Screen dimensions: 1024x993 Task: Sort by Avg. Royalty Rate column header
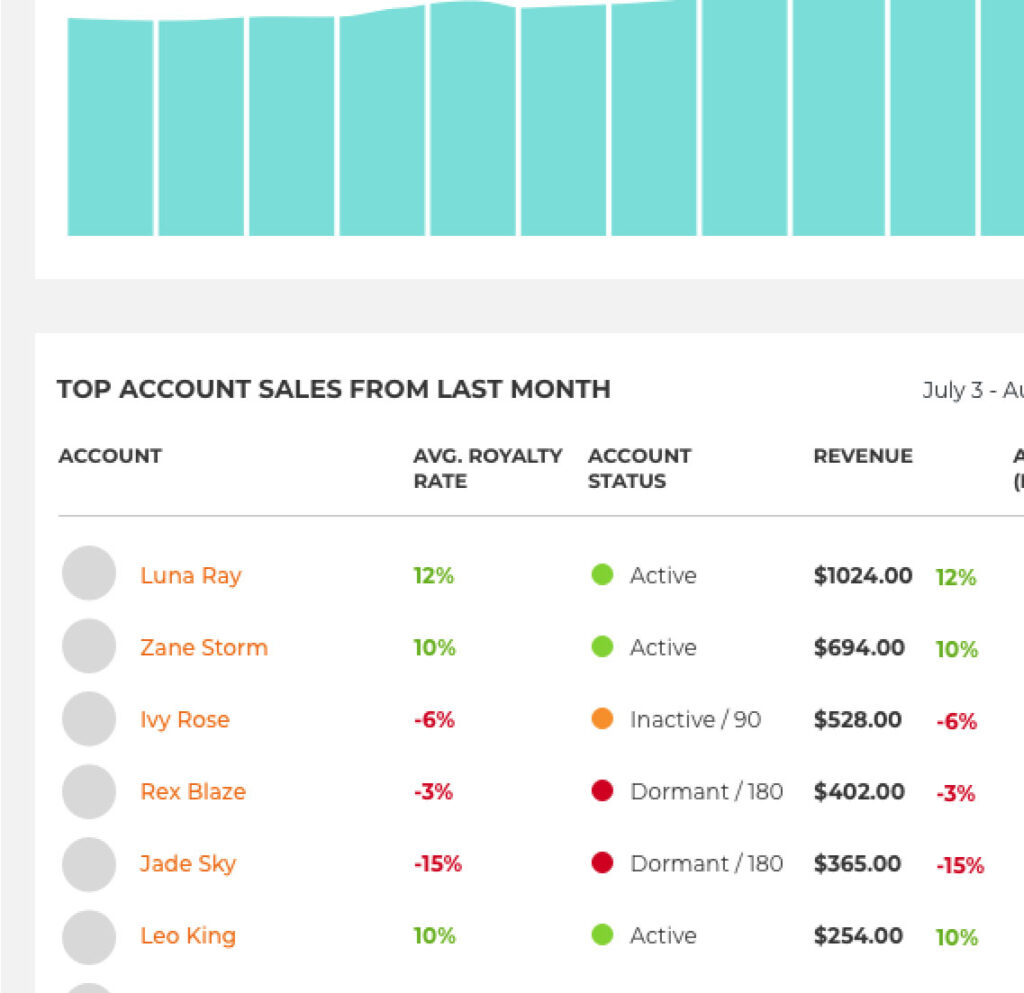pos(487,468)
